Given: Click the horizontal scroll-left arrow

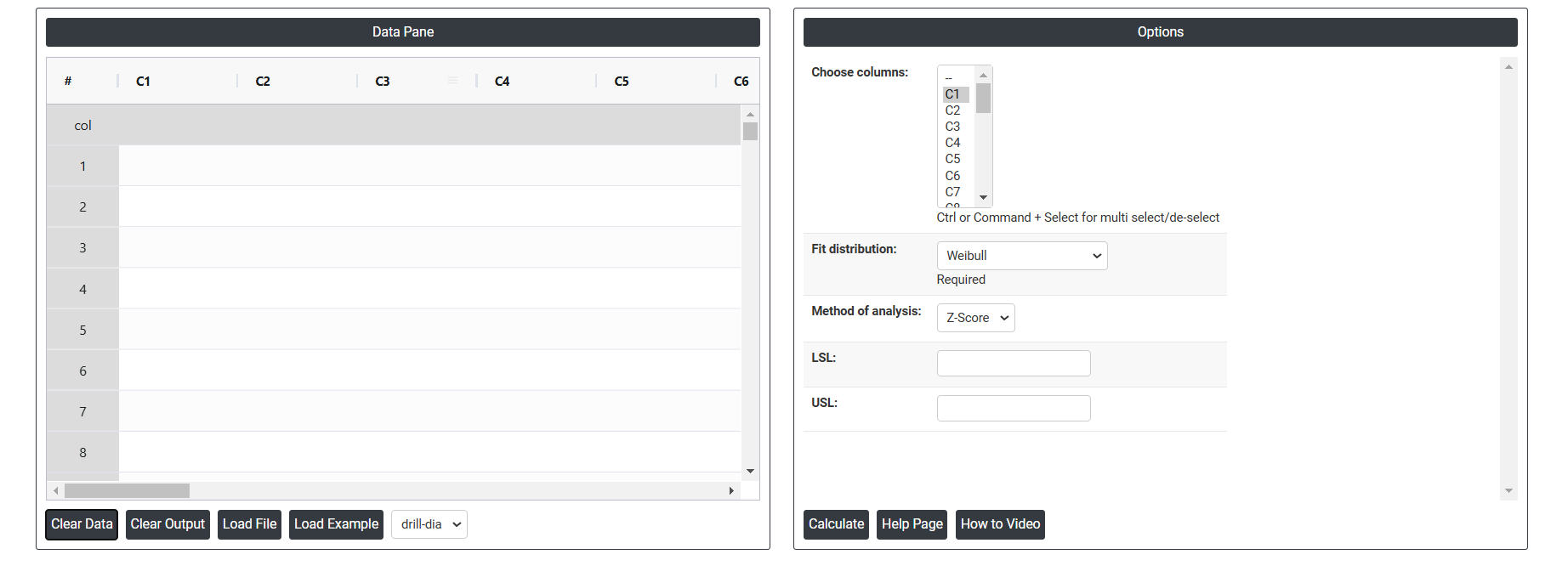Looking at the screenshot, I should click(56, 491).
